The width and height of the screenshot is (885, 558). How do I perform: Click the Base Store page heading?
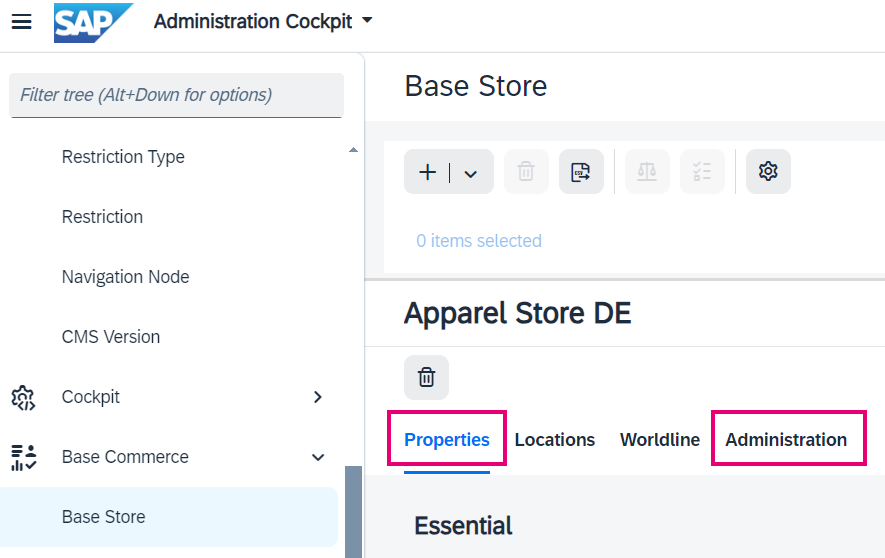[x=476, y=86]
